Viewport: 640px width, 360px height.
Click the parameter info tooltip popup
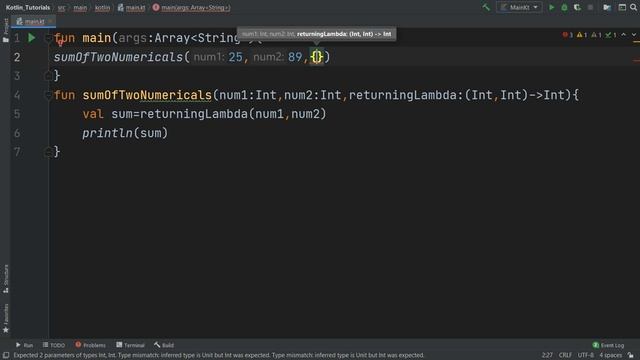click(x=316, y=34)
